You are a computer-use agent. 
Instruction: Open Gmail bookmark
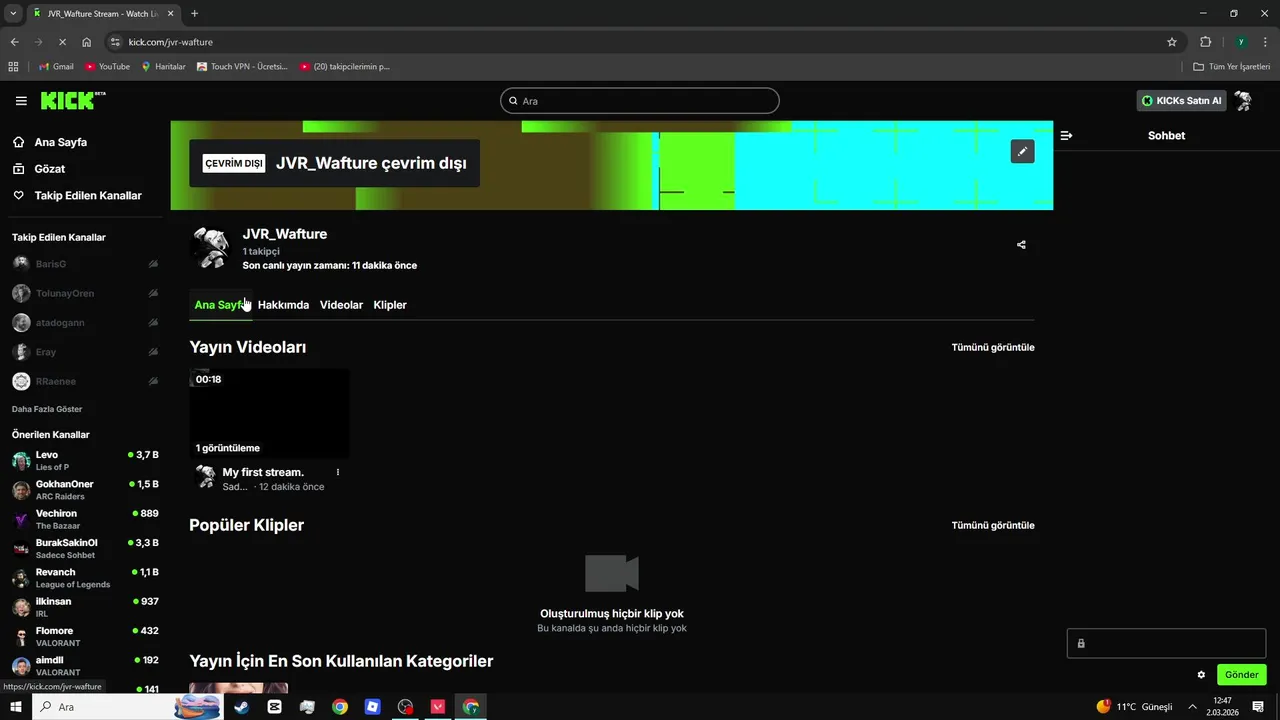click(x=56, y=67)
